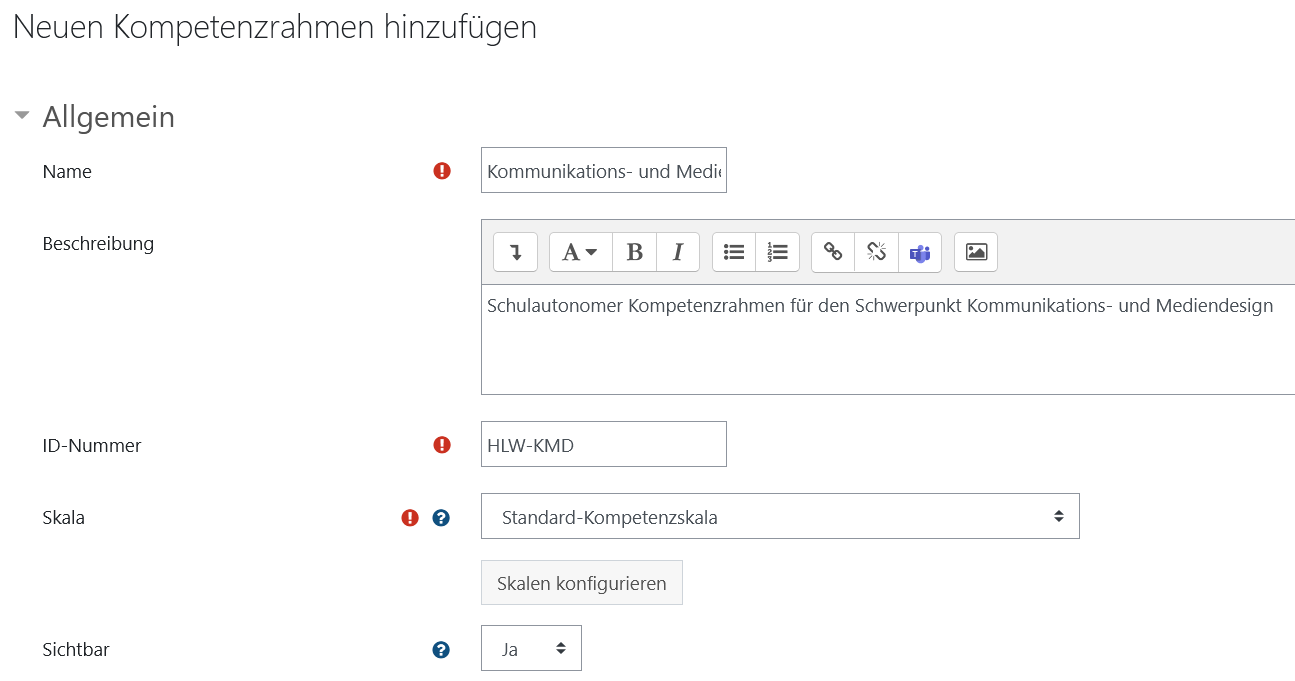
Task: Insert an ordered list in the editor
Action: point(778,252)
